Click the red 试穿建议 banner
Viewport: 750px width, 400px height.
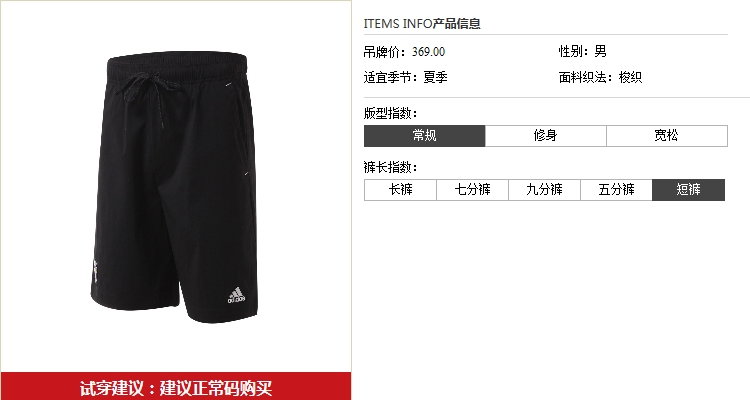[176, 387]
